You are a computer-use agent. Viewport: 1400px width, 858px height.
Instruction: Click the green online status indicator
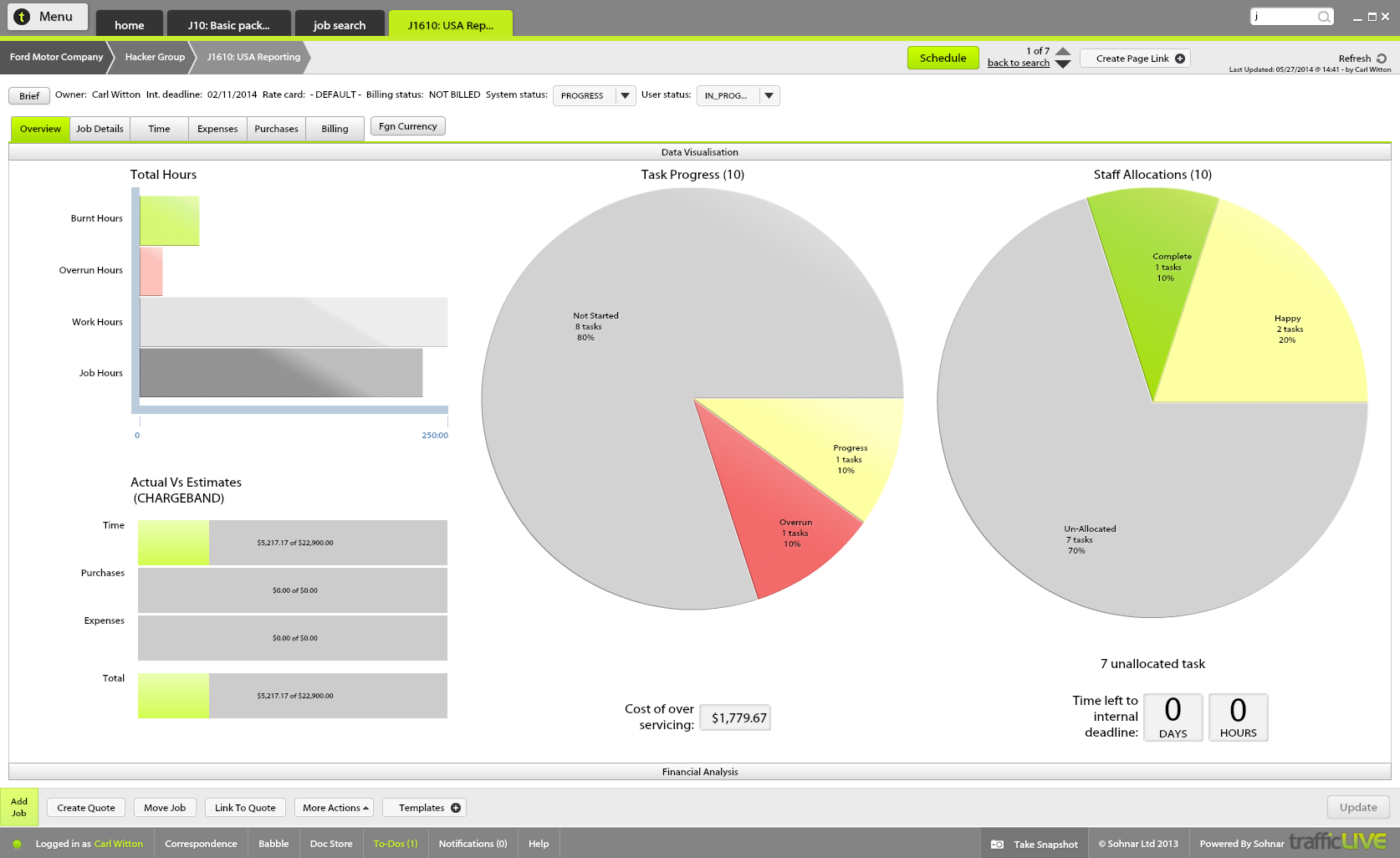point(17,845)
